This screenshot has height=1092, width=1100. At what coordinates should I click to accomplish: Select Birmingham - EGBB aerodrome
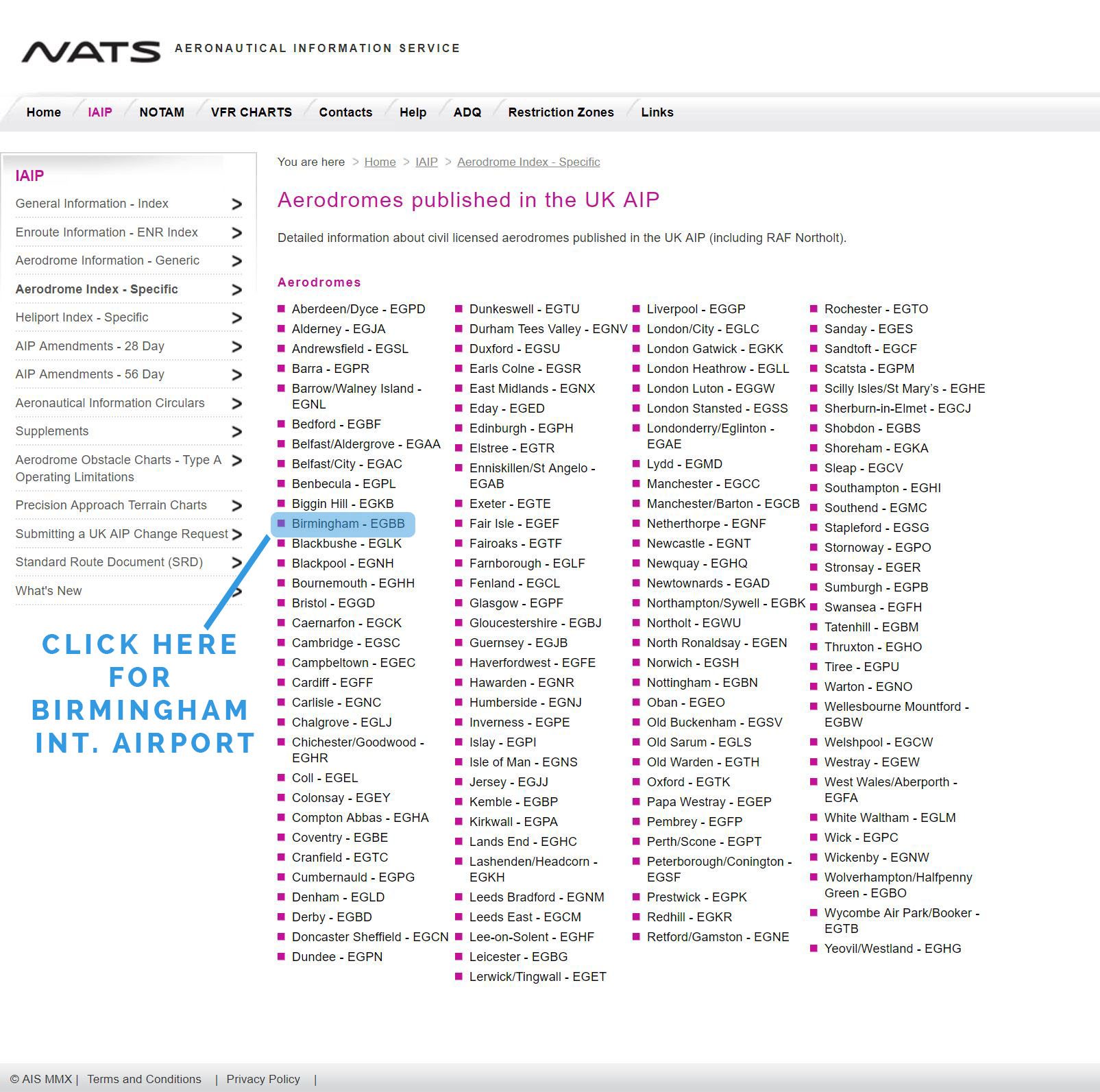[x=348, y=524]
